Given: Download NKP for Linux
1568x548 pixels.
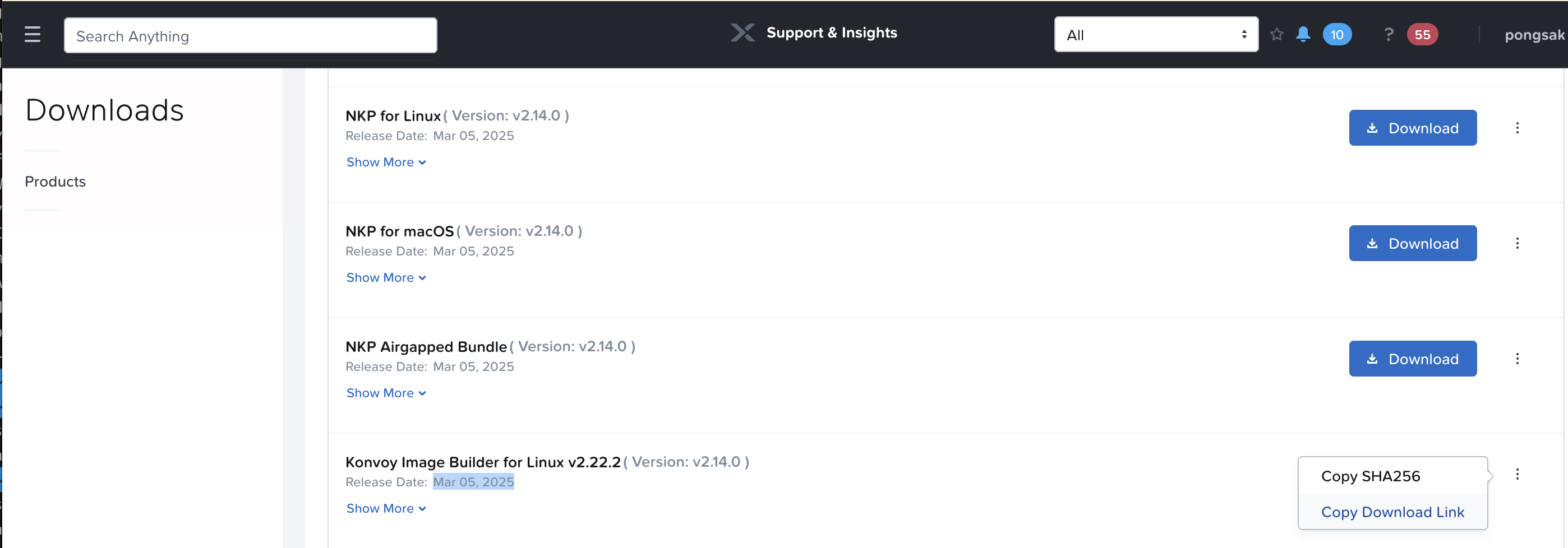Looking at the screenshot, I should tap(1412, 128).
